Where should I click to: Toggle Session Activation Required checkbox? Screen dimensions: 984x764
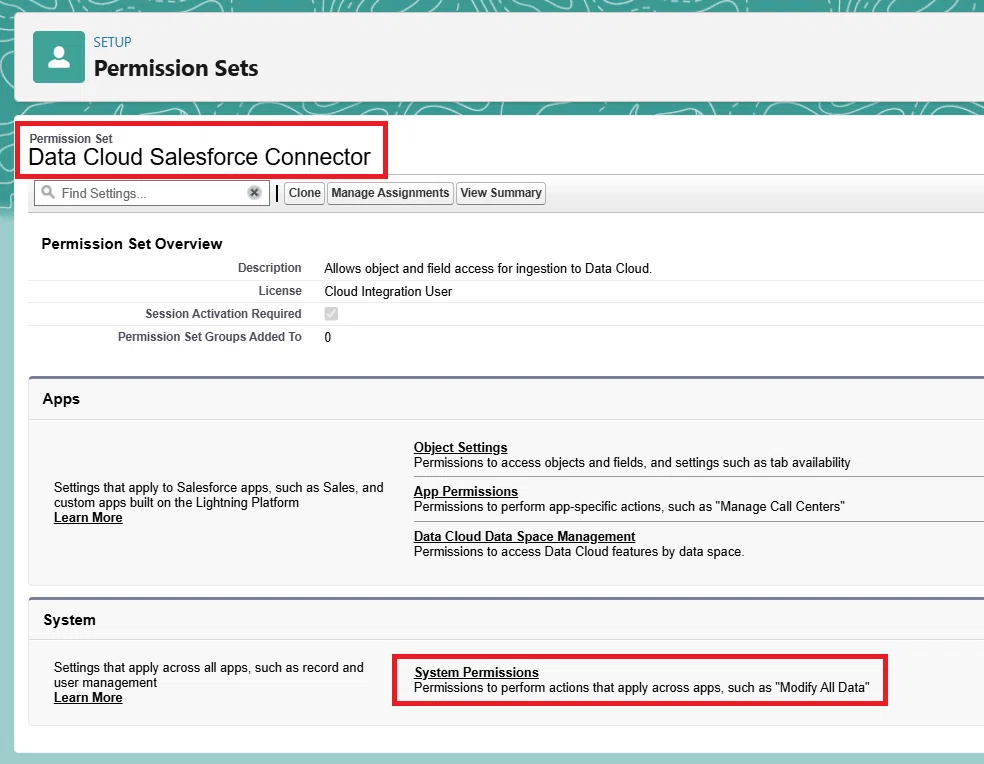pyautogui.click(x=331, y=314)
